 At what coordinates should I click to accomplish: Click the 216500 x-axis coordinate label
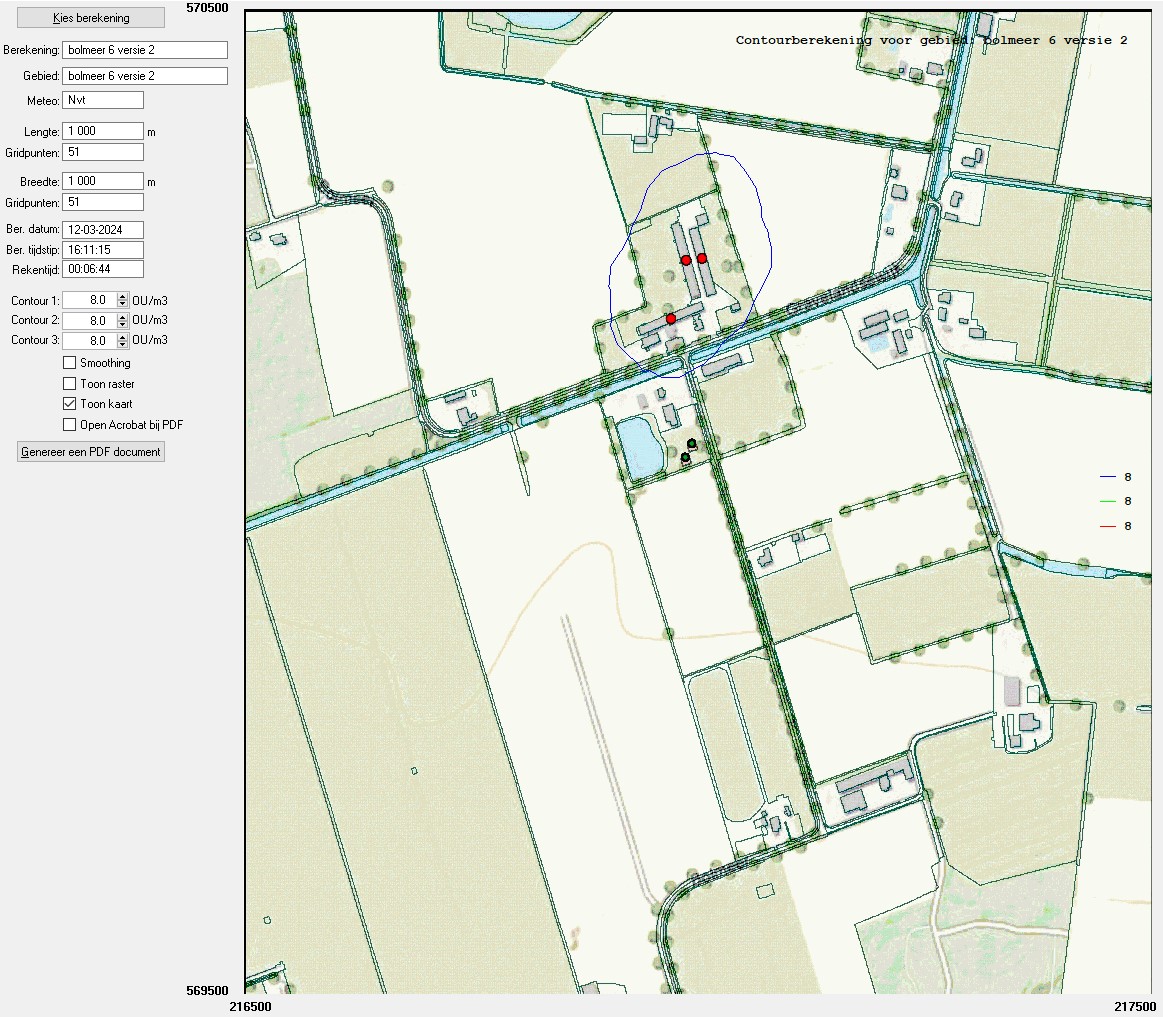[x=251, y=1007]
